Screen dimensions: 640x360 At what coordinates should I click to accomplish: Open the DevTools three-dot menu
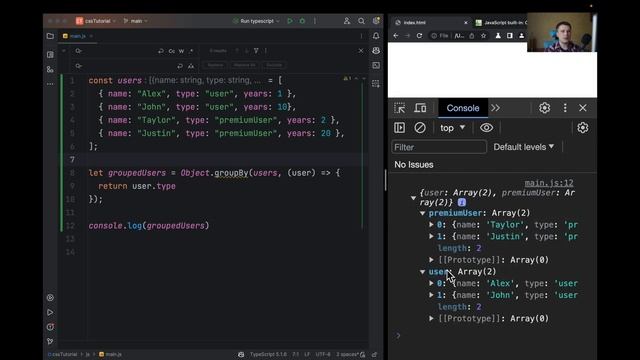pyautogui.click(x=565, y=108)
